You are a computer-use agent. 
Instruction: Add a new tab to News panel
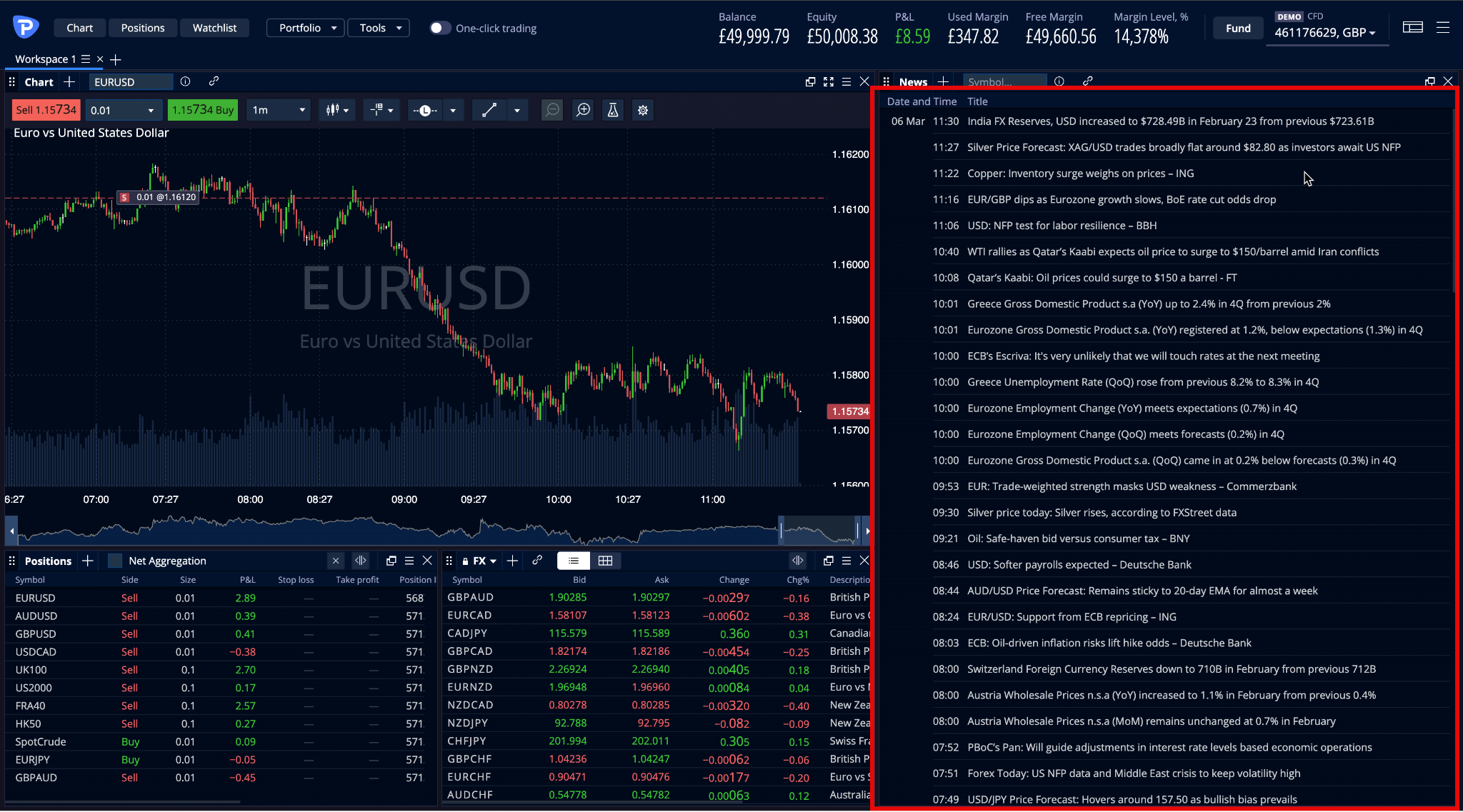944,81
